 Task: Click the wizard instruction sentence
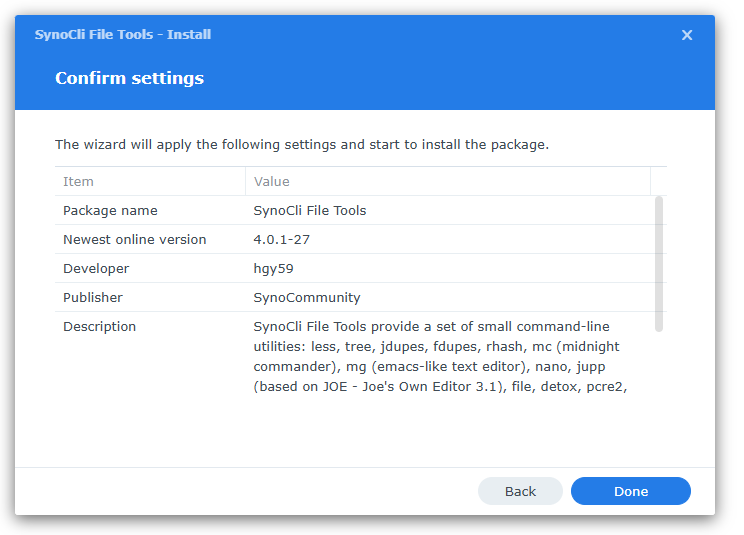(x=301, y=144)
